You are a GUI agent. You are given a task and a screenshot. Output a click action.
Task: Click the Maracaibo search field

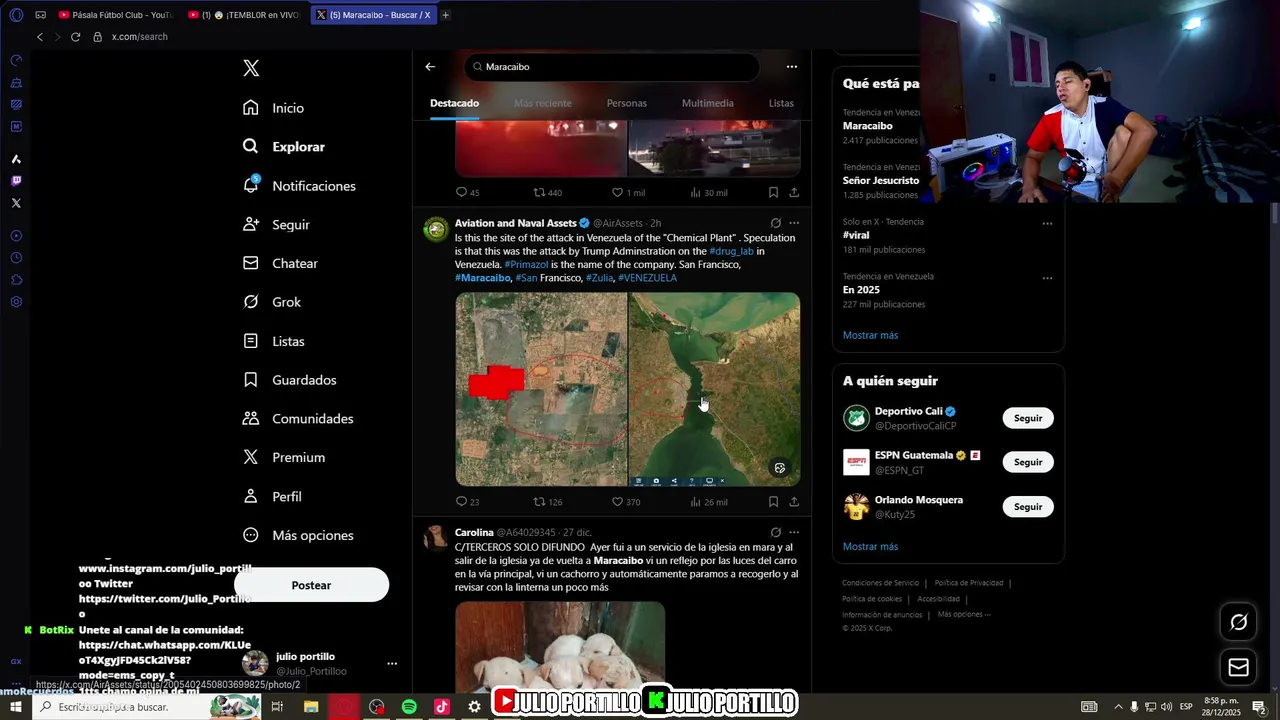pos(612,67)
